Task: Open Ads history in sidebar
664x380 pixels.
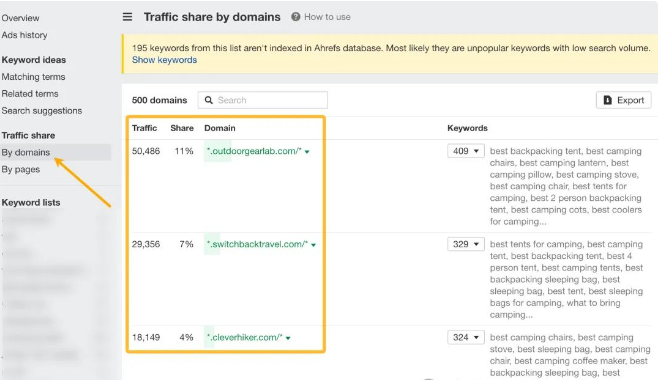Action: point(24,35)
